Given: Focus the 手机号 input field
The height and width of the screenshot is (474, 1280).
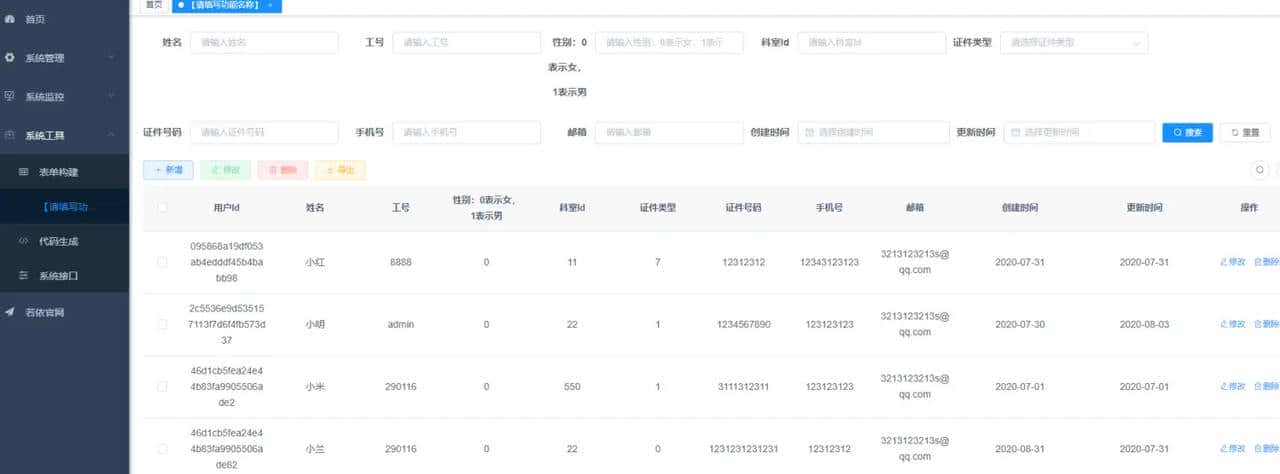Looking at the screenshot, I should tap(466, 132).
